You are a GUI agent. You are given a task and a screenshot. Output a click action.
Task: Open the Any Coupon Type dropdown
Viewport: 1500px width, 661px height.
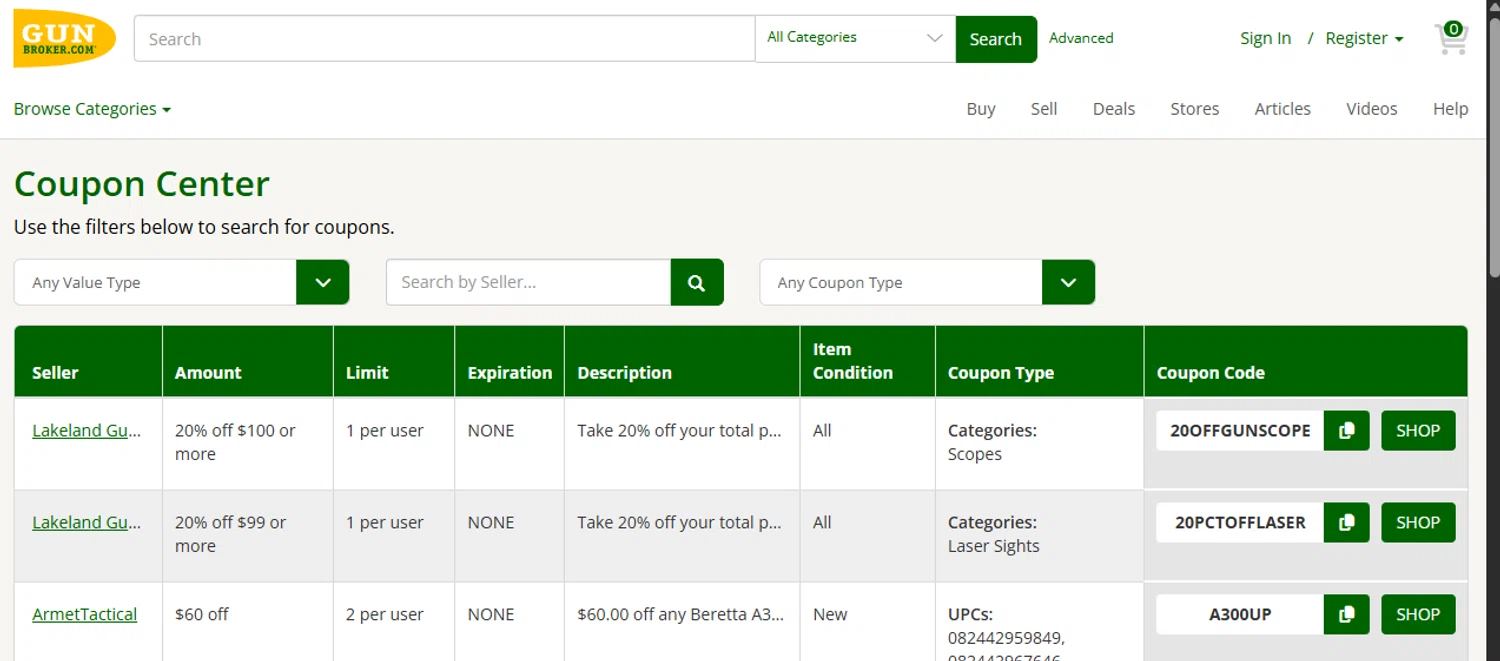[1068, 283]
